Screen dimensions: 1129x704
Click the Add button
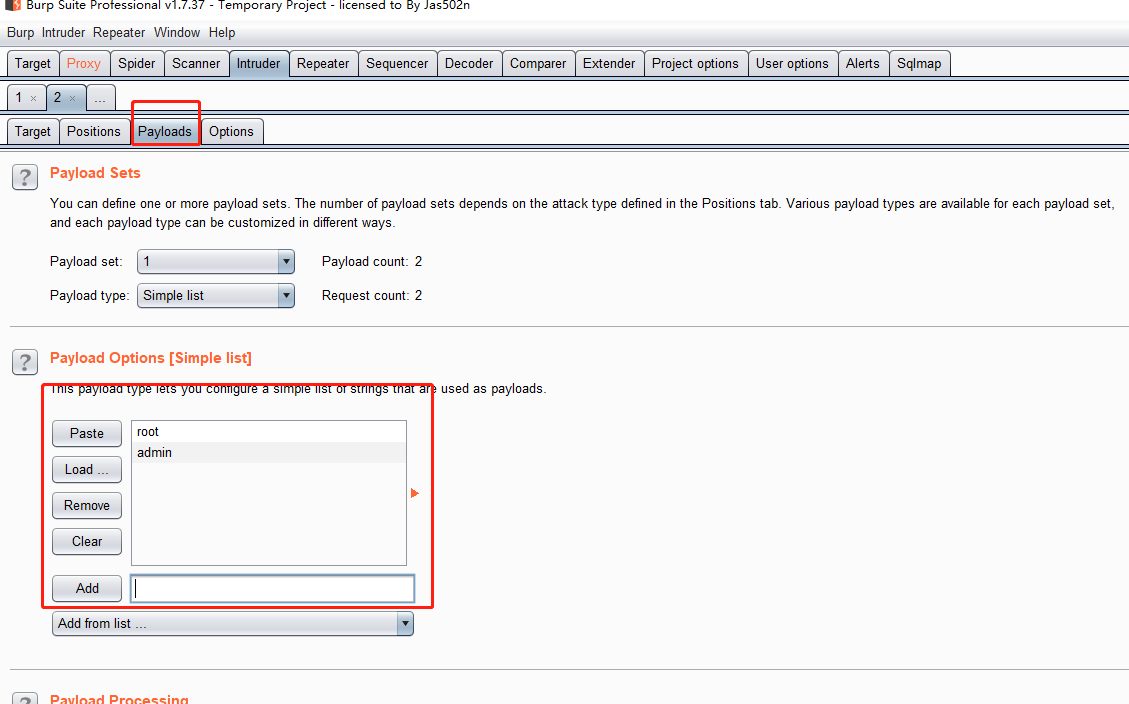coord(87,588)
